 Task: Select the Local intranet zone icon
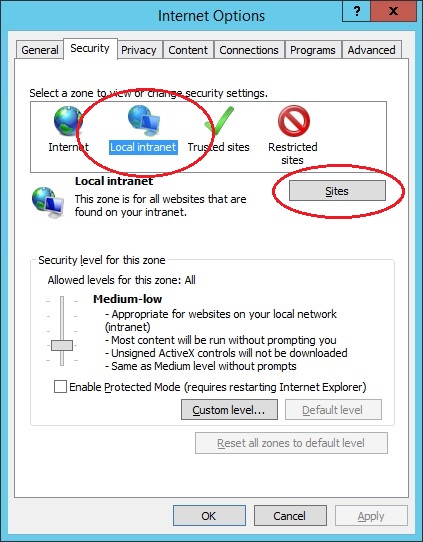click(x=144, y=120)
